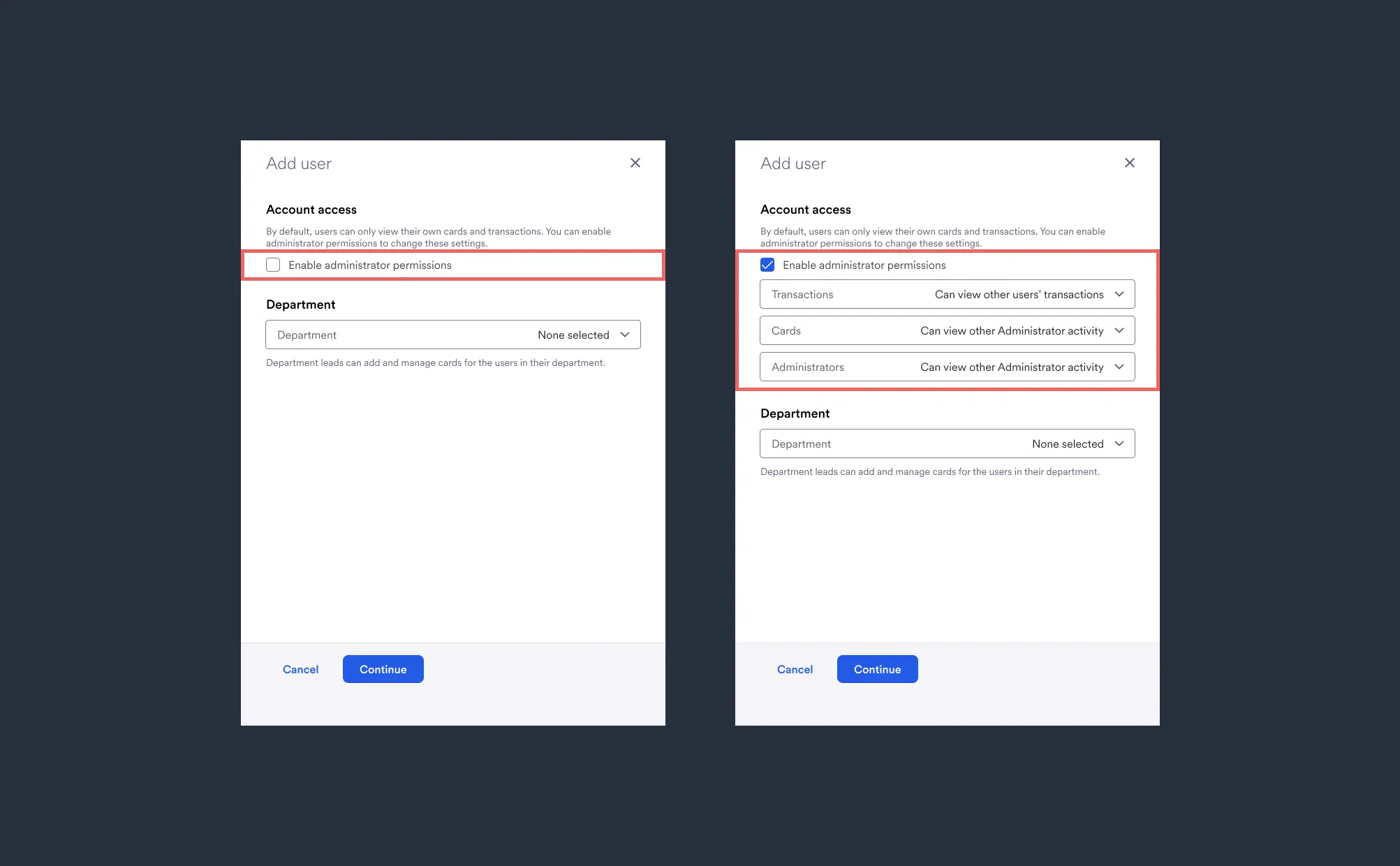The image size is (1400, 866).
Task: Expand Department dropdown in right dialog
Action: click(946, 443)
